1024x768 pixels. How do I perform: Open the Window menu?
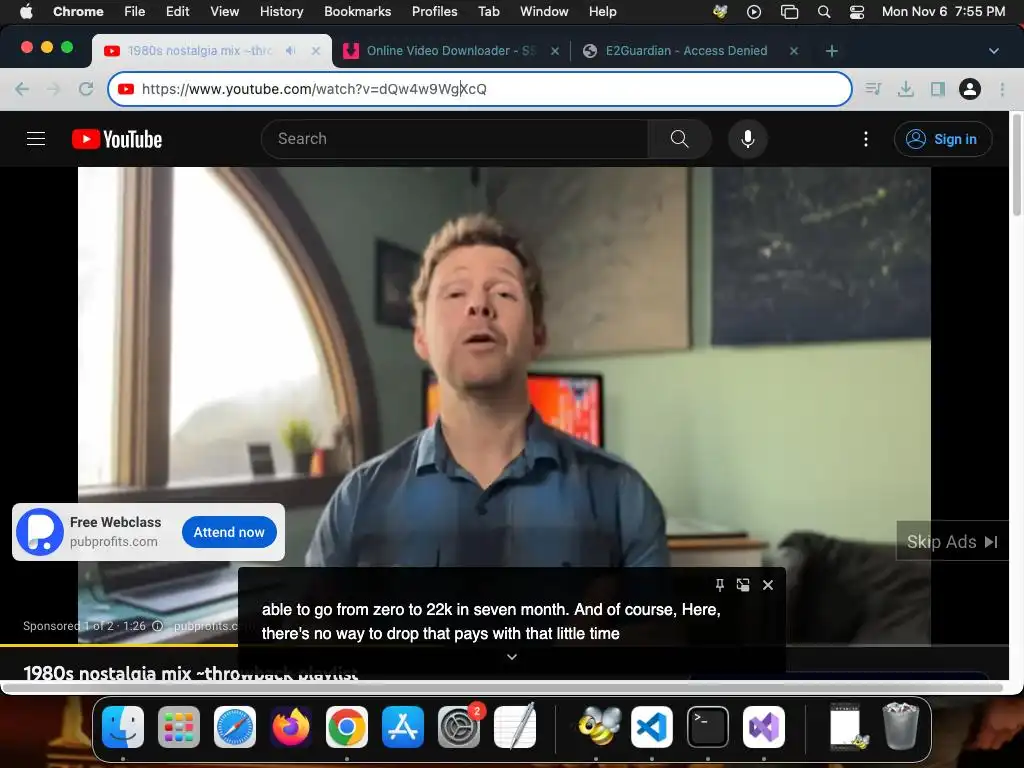click(544, 11)
